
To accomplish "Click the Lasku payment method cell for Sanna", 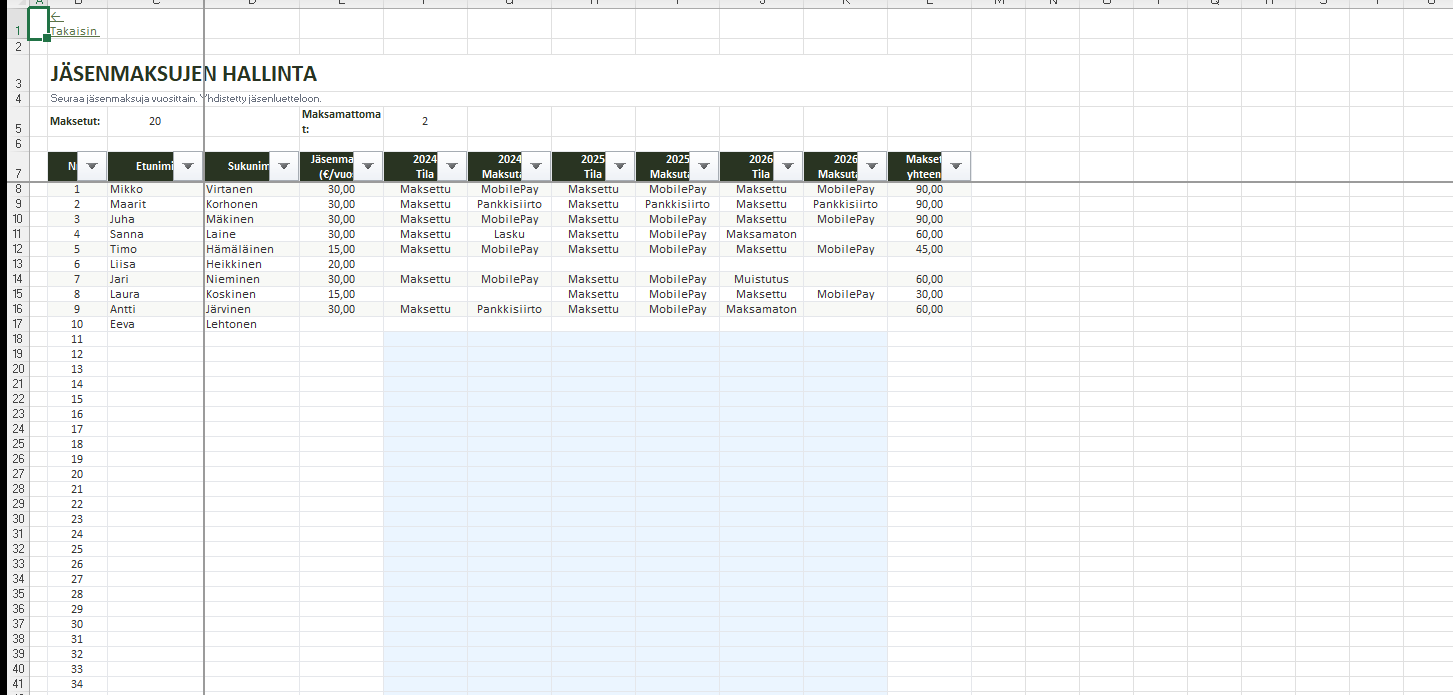I will [x=509, y=234].
